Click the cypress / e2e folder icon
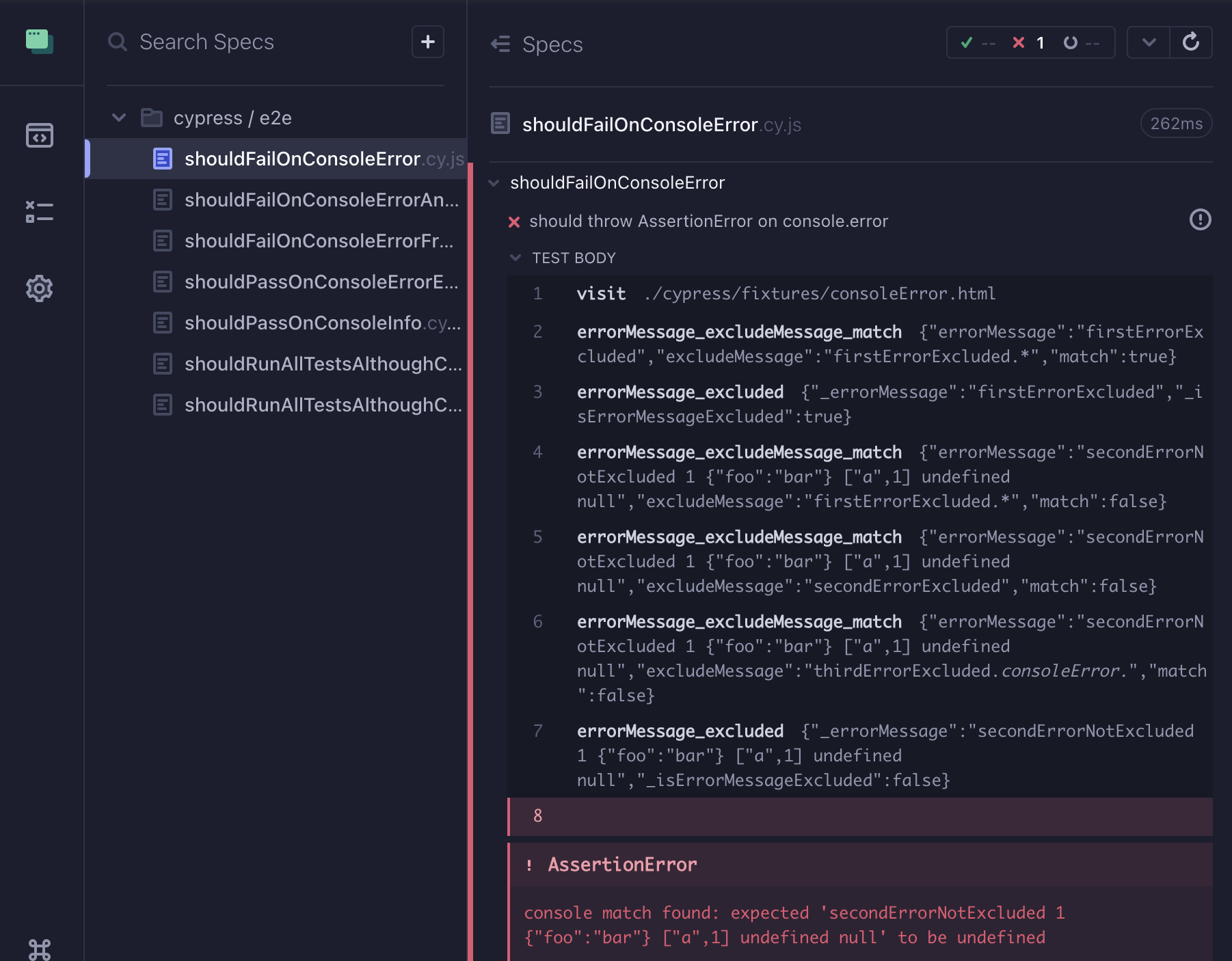The width and height of the screenshot is (1232, 961). (151, 118)
